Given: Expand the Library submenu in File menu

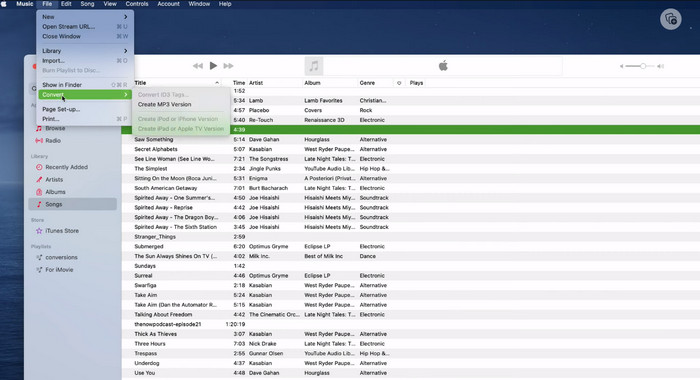Looking at the screenshot, I should (85, 51).
